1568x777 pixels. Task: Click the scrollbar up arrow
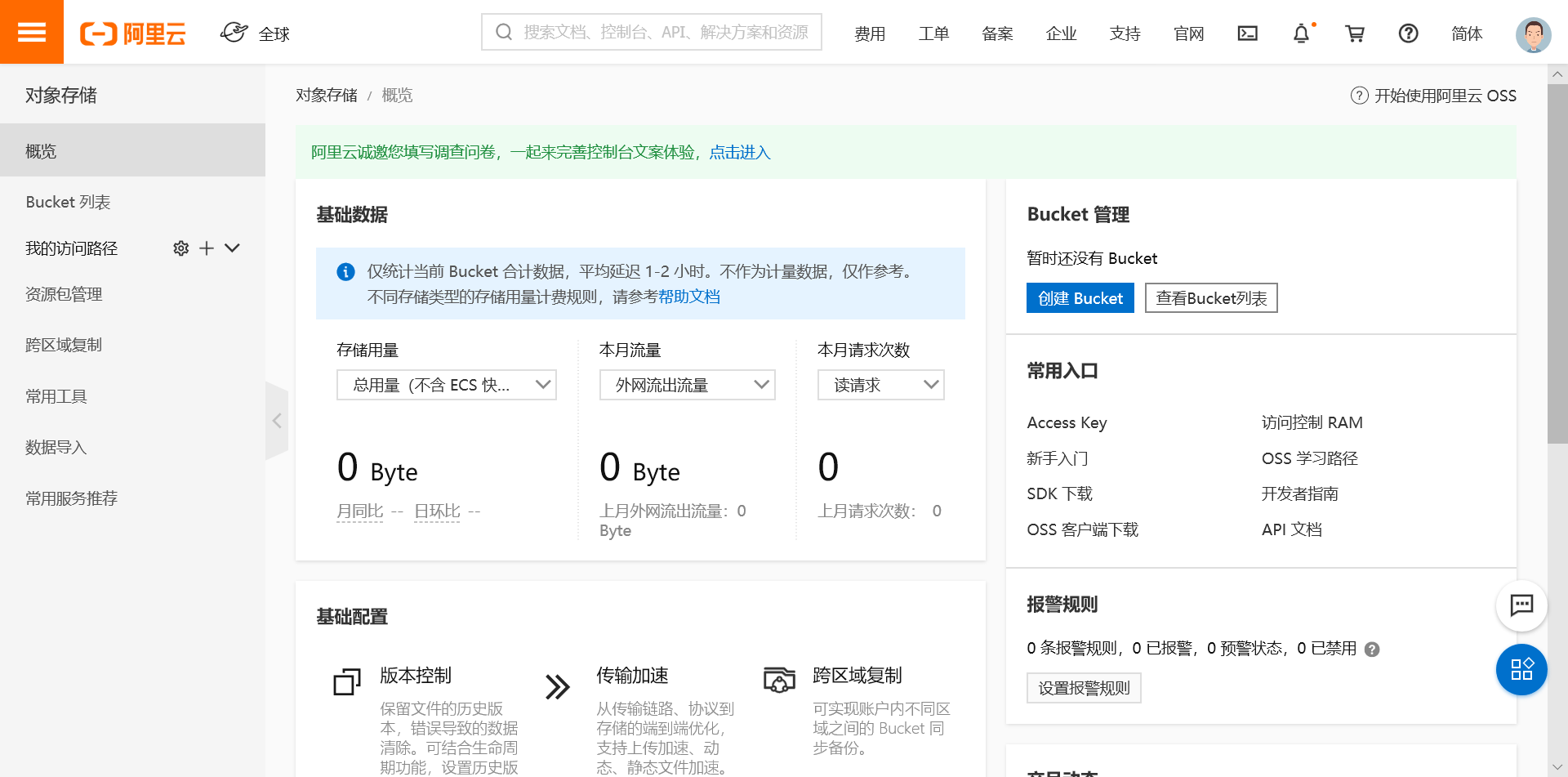1557,74
